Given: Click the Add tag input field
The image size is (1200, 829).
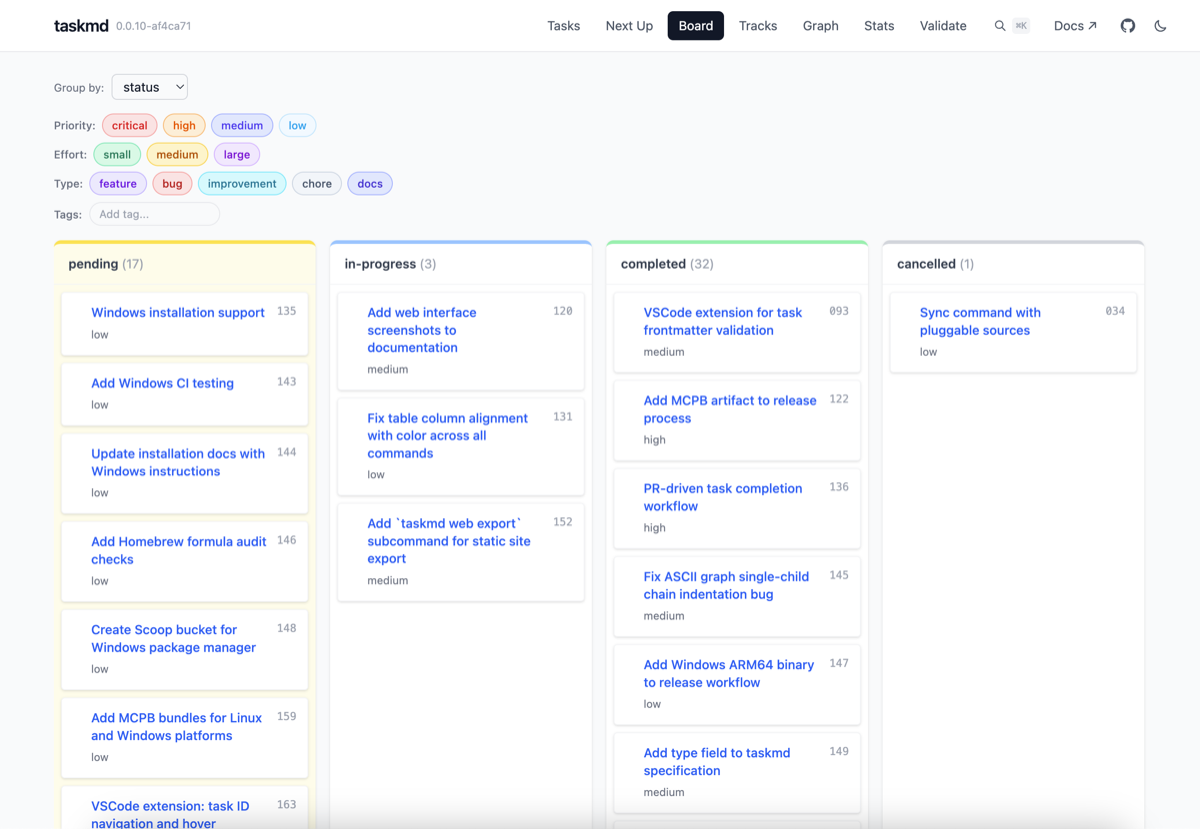Looking at the screenshot, I should point(154,213).
